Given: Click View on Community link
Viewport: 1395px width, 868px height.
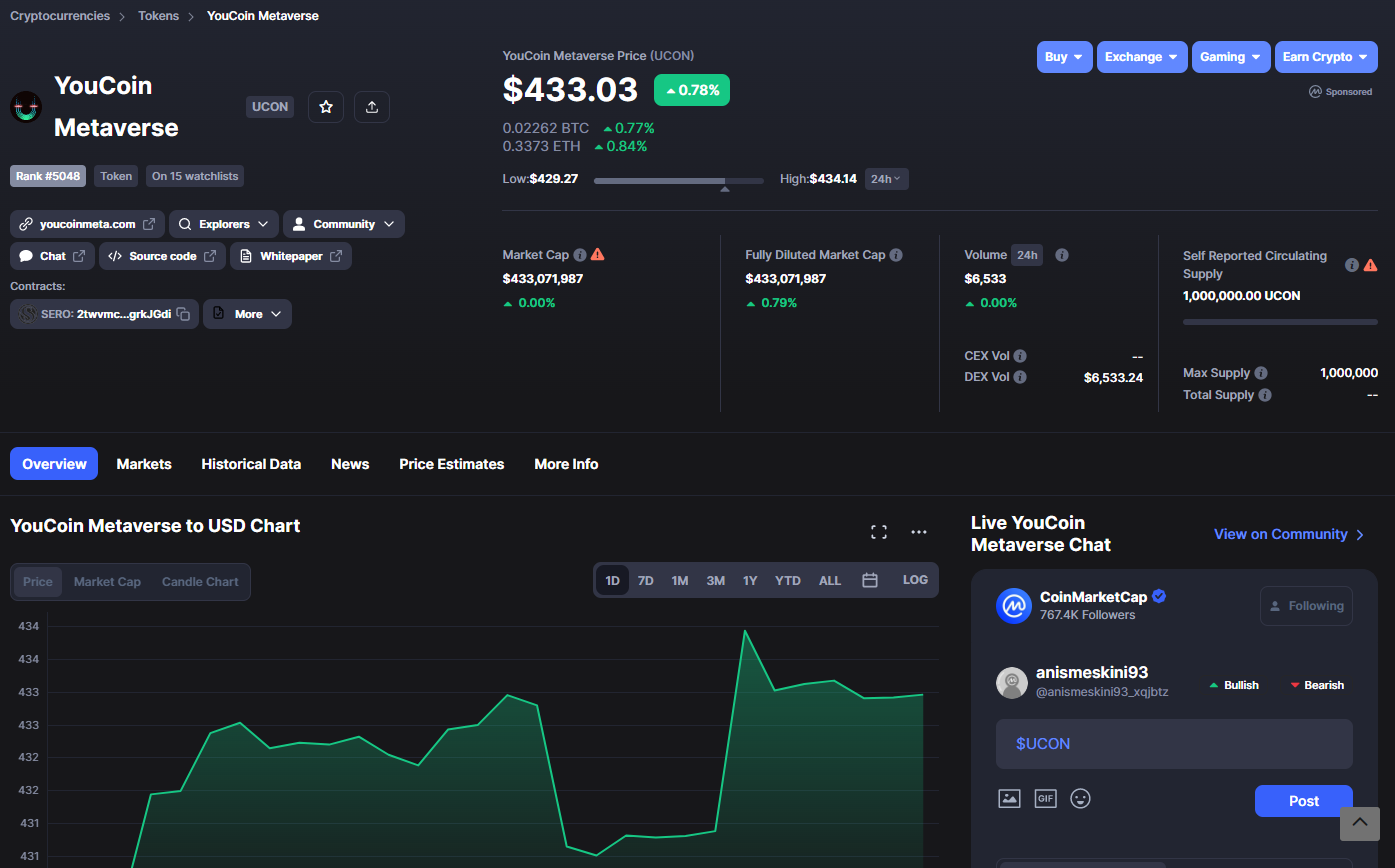Looking at the screenshot, I should (1289, 534).
